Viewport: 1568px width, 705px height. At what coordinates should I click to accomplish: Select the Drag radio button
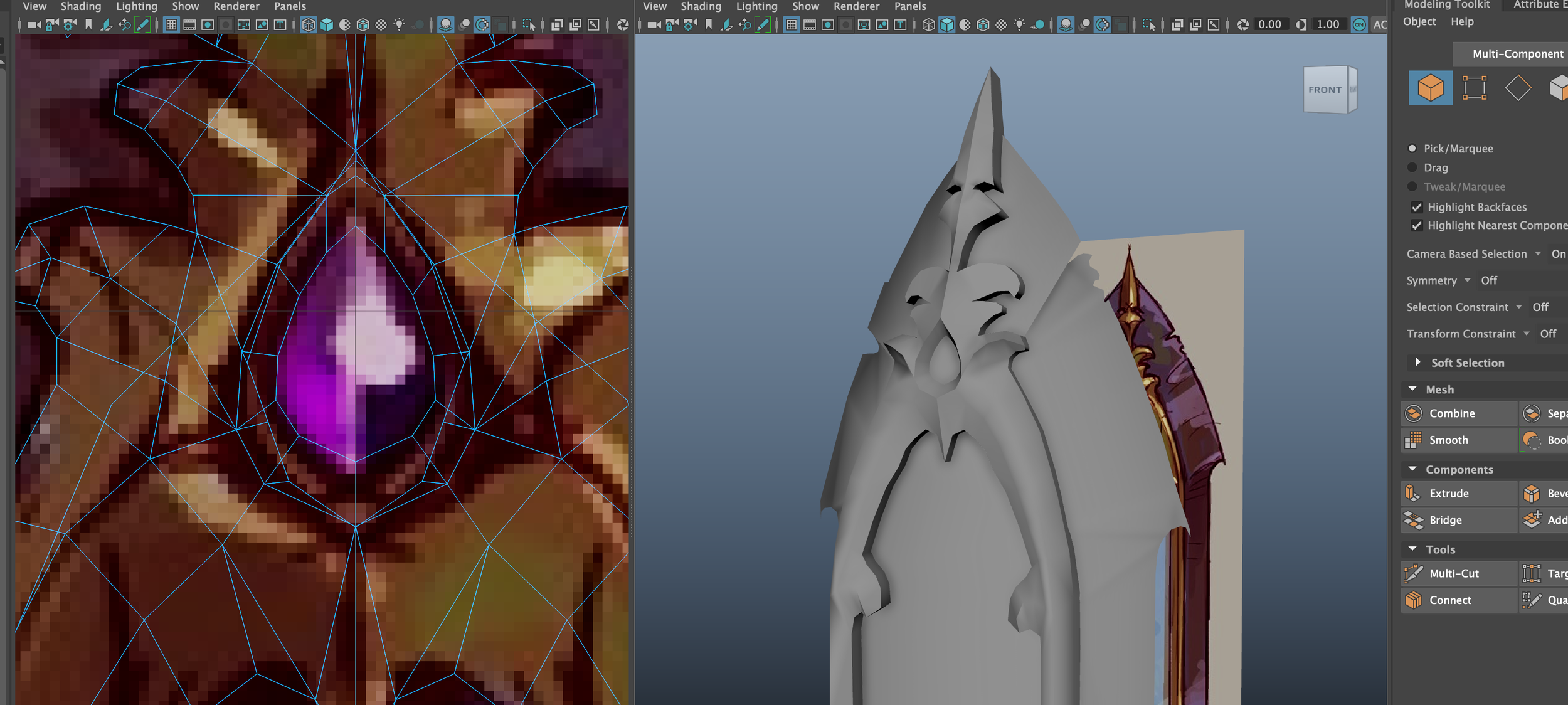point(1412,167)
